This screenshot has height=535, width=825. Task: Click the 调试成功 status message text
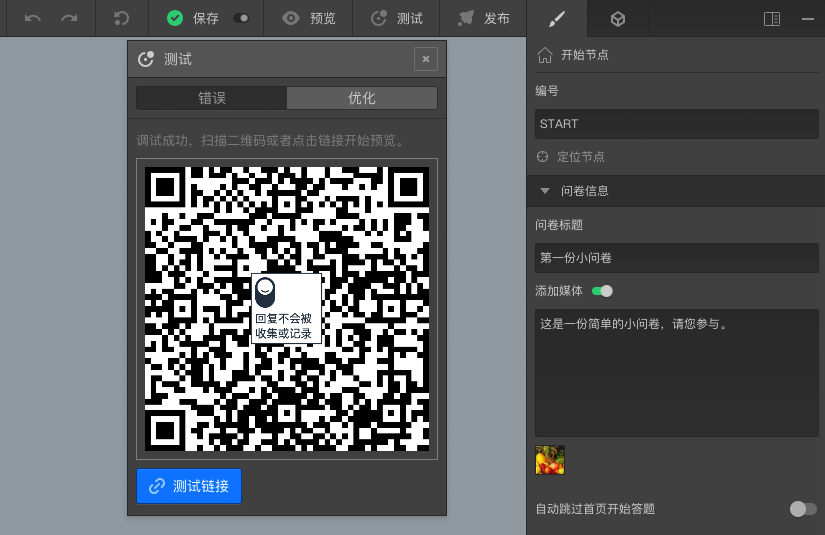[271, 140]
